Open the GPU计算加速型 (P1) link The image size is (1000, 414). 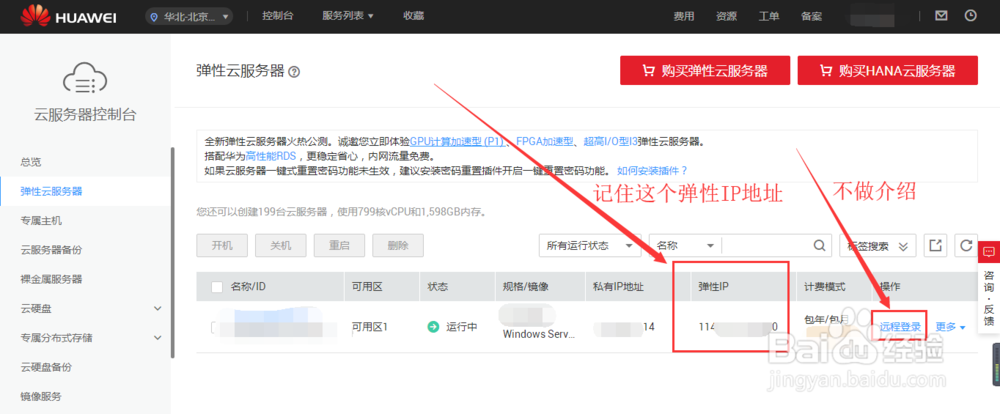[457, 142]
